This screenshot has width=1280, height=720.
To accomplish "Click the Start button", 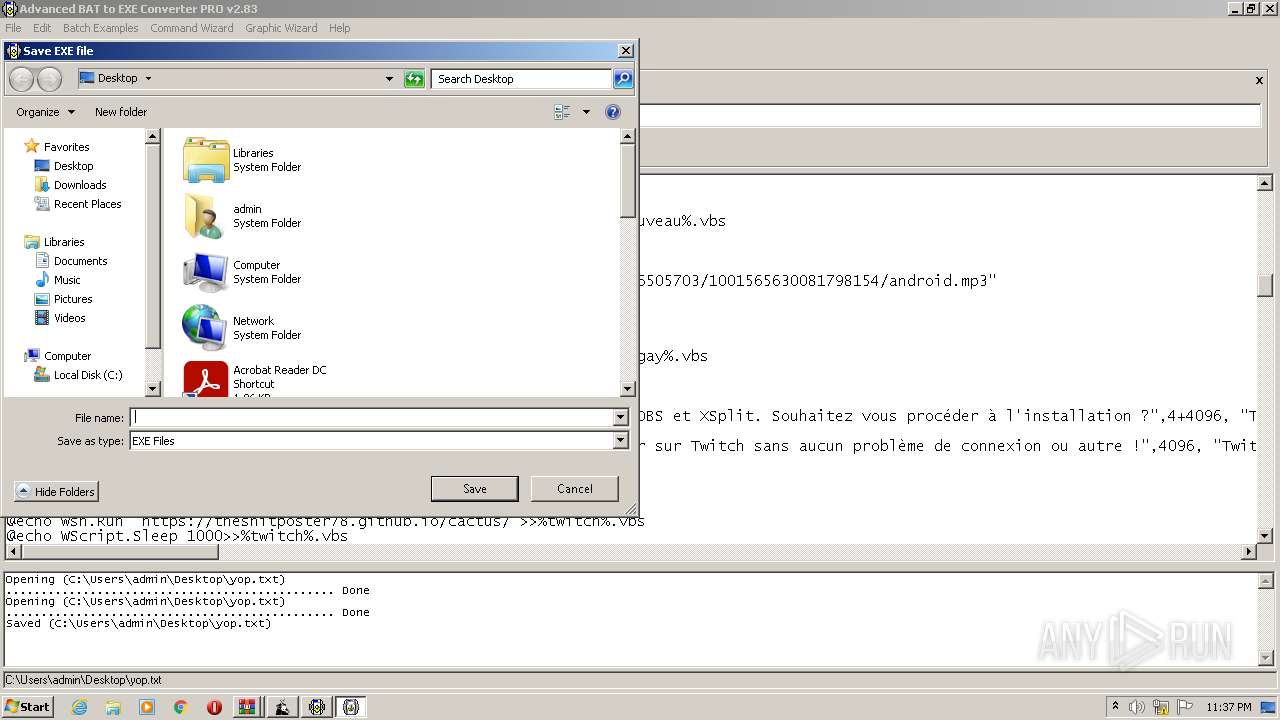I will tap(27, 707).
